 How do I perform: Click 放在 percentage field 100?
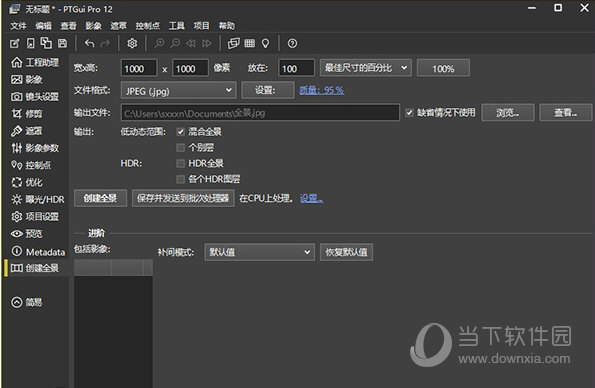tap(296, 68)
